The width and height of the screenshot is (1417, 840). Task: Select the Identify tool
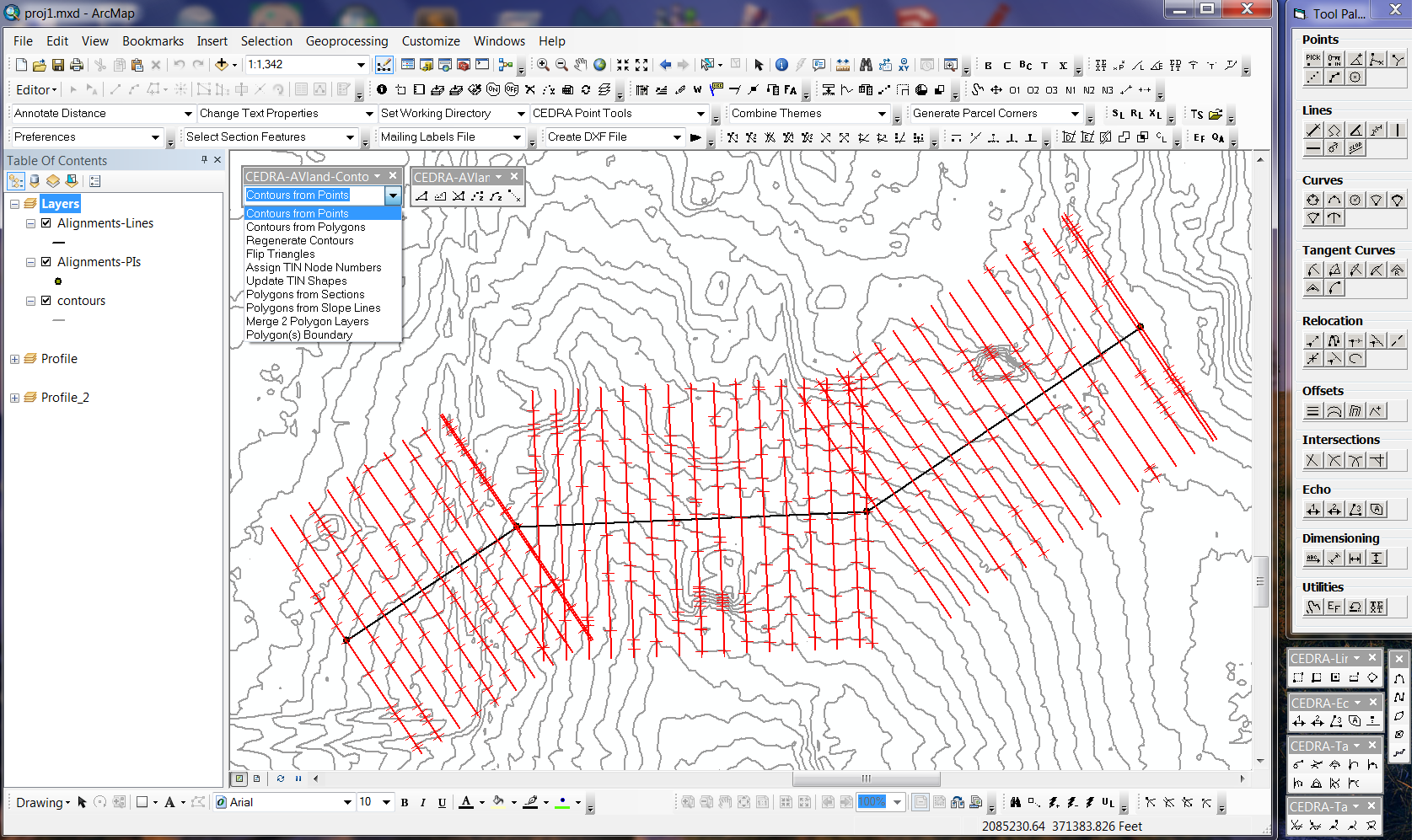(781, 65)
